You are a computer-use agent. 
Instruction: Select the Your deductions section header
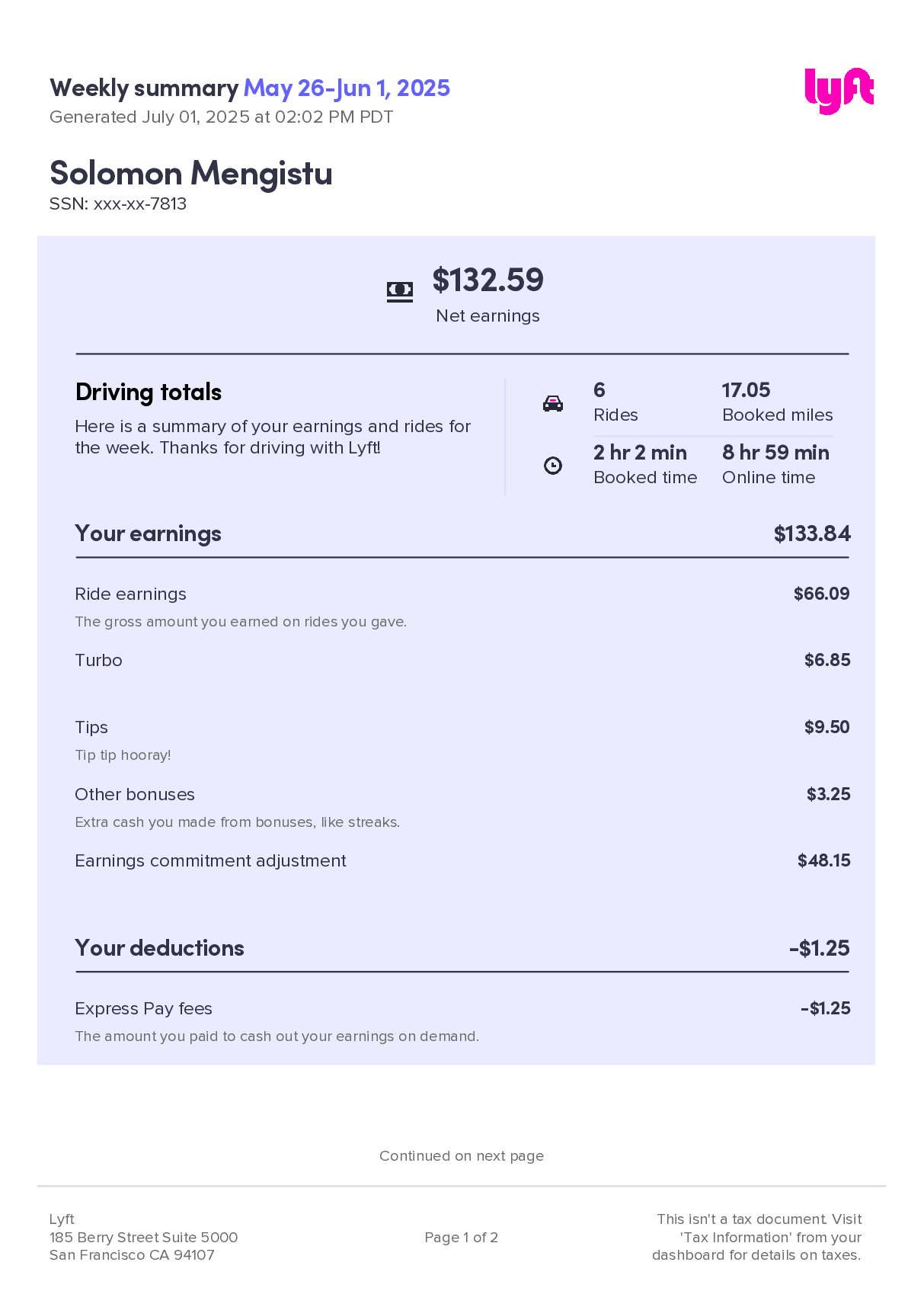(159, 948)
